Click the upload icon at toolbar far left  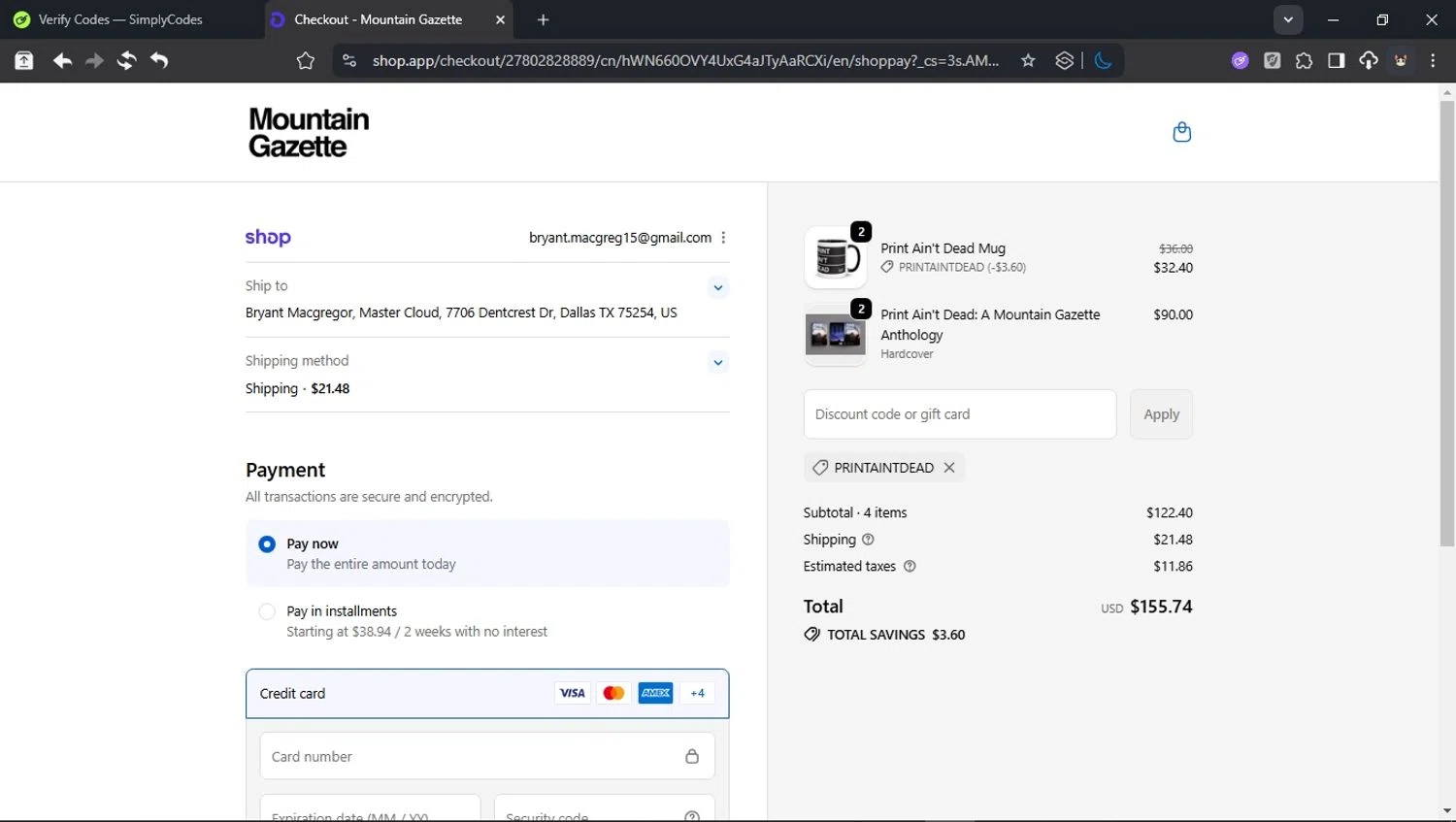[x=24, y=61]
